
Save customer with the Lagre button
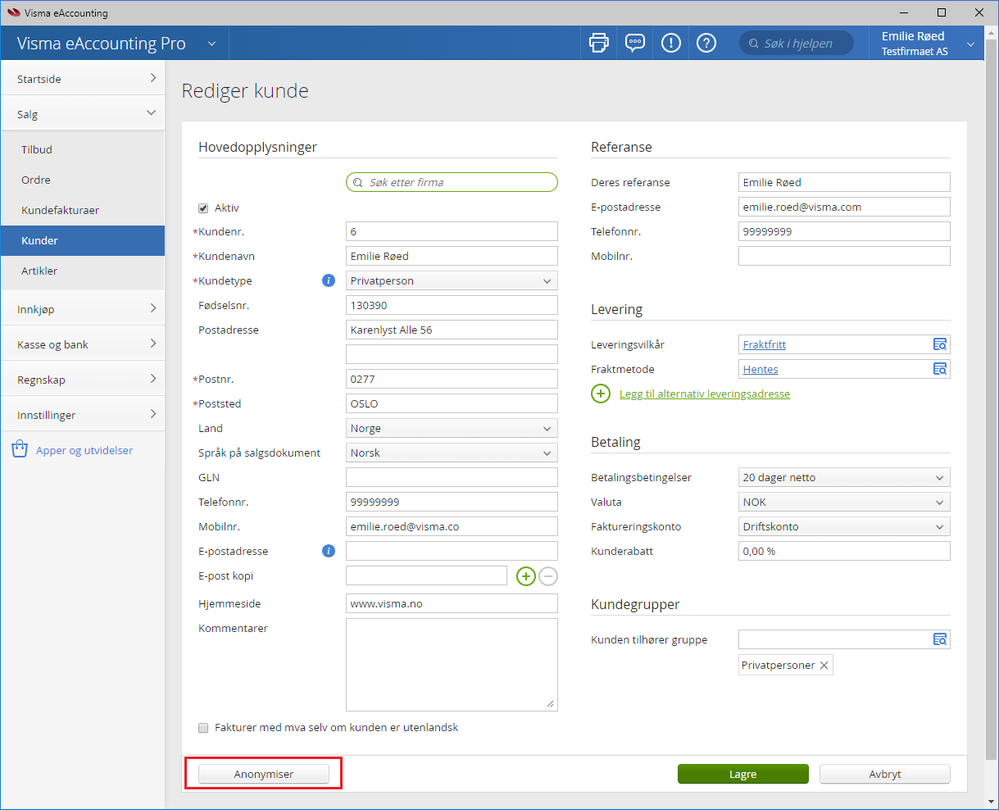click(x=742, y=774)
